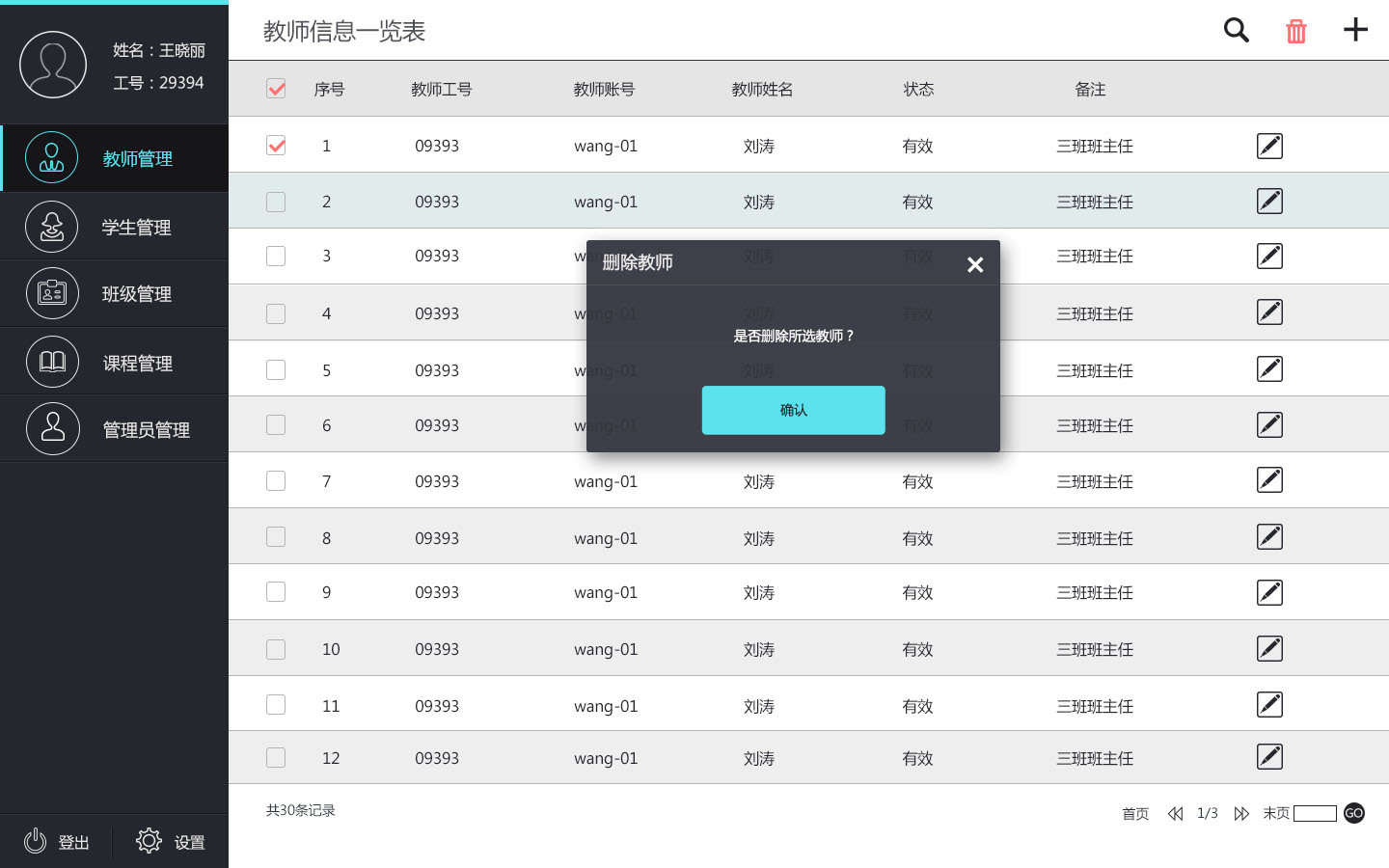Edit row 8 with pencil icon
This screenshot has width=1389, height=868.
[x=1269, y=536]
